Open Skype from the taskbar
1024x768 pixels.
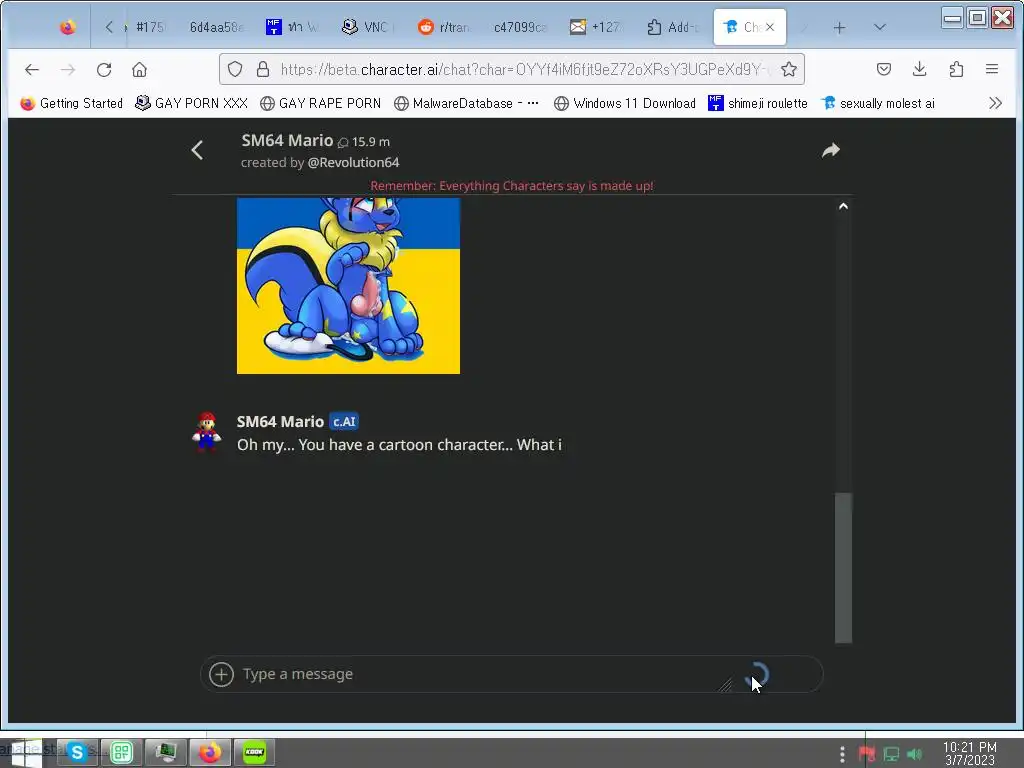click(x=77, y=753)
